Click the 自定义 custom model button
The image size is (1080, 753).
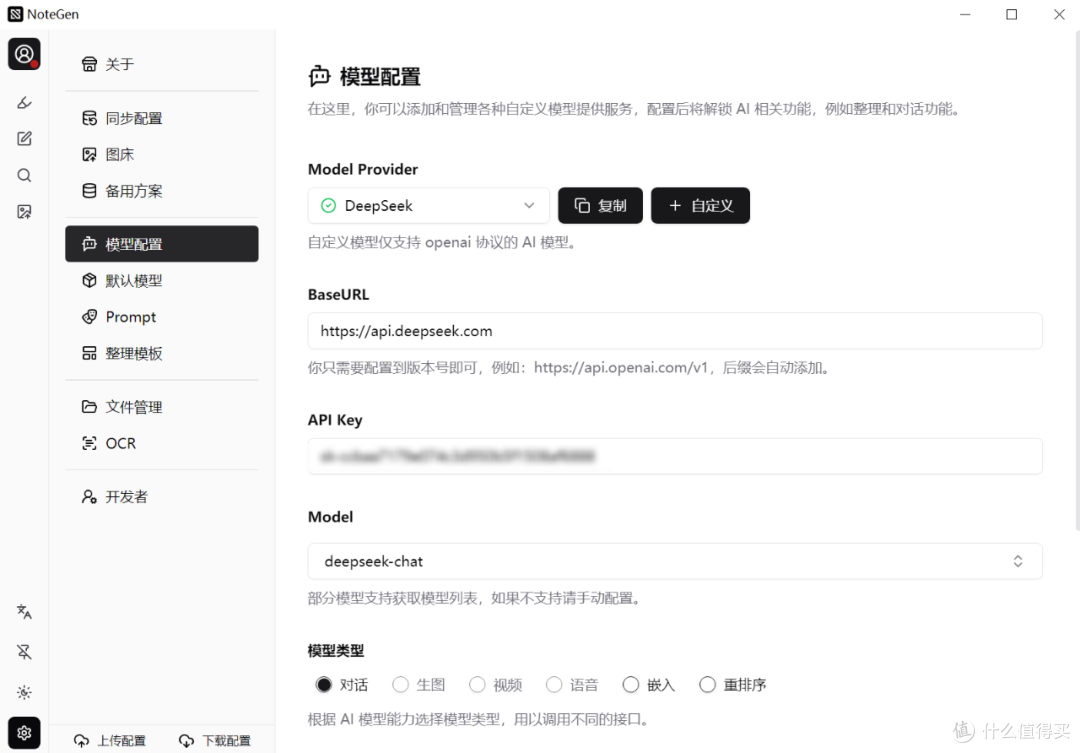[700, 205]
